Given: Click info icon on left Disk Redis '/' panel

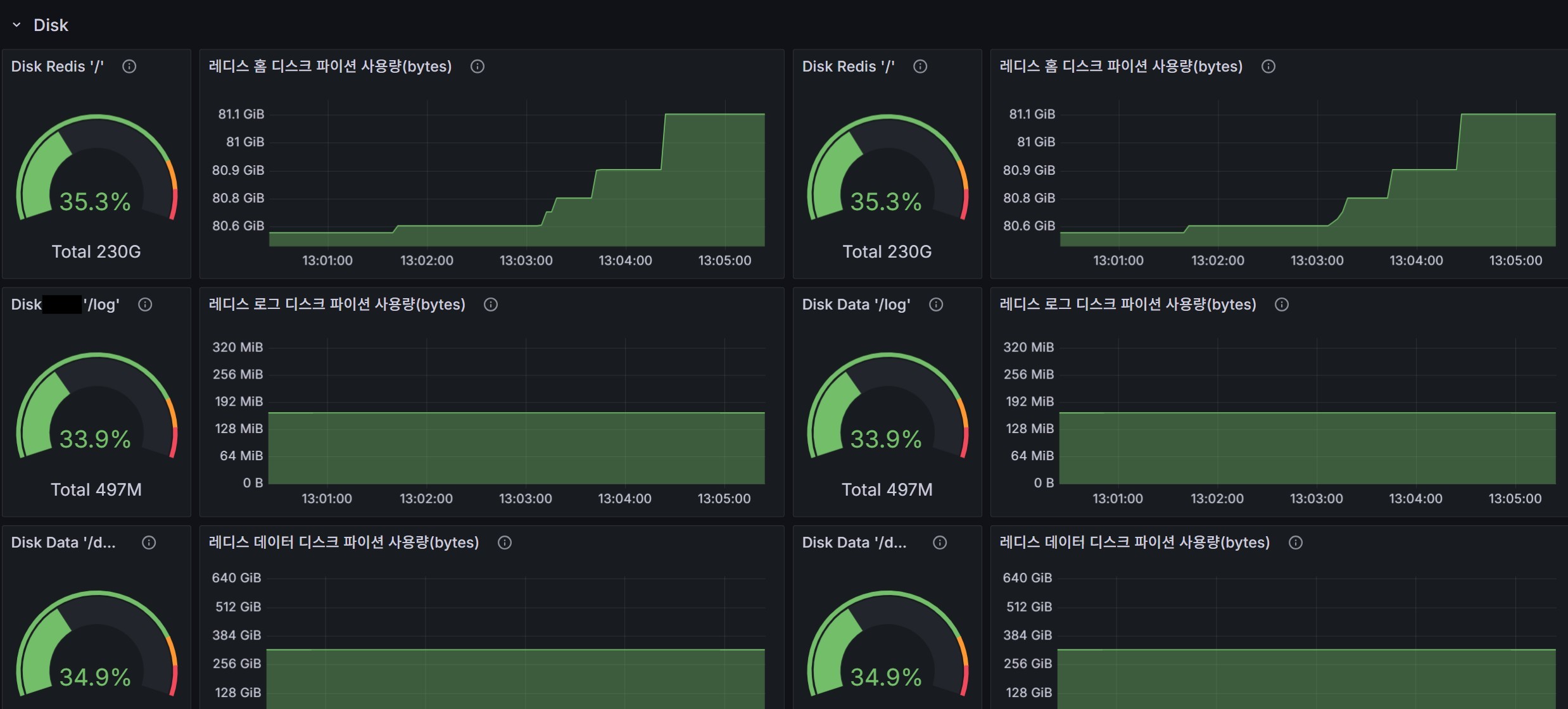Looking at the screenshot, I should click(129, 66).
